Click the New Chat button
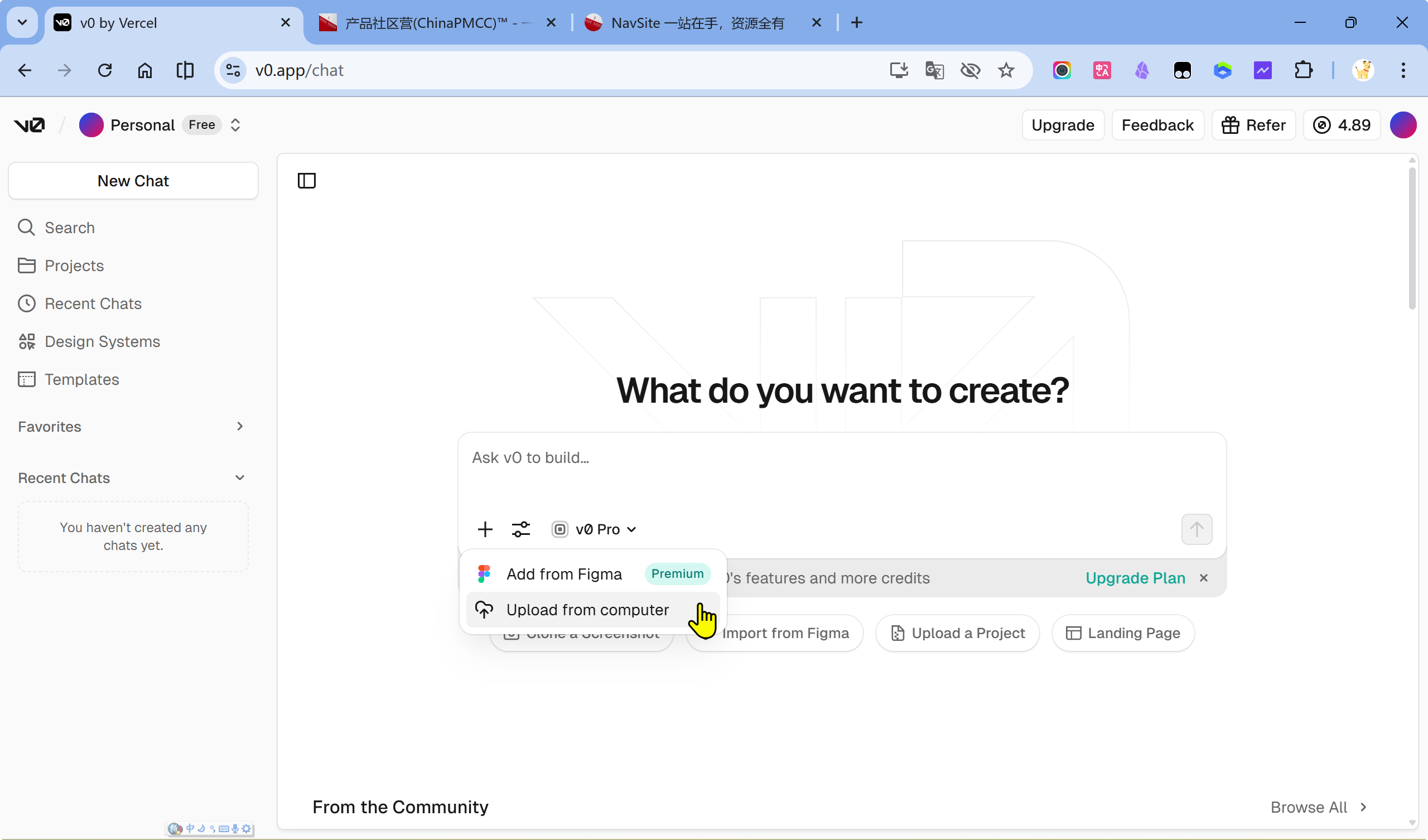Viewport: 1428px width, 840px height. click(133, 181)
